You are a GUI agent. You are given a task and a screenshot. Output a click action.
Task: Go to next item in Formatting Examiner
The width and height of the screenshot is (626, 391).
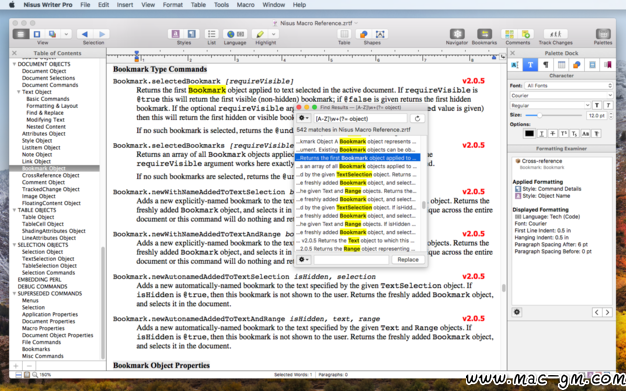[607, 312]
